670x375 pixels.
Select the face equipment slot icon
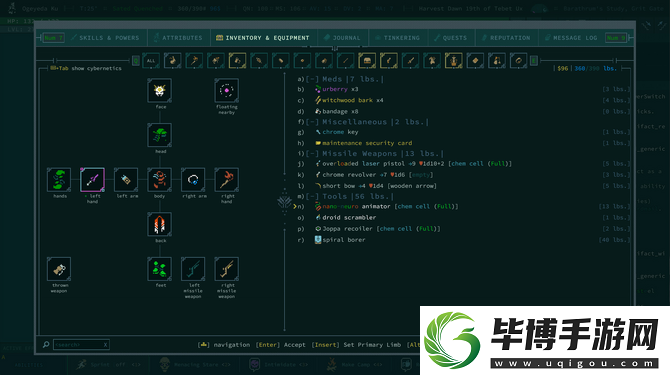click(x=159, y=91)
